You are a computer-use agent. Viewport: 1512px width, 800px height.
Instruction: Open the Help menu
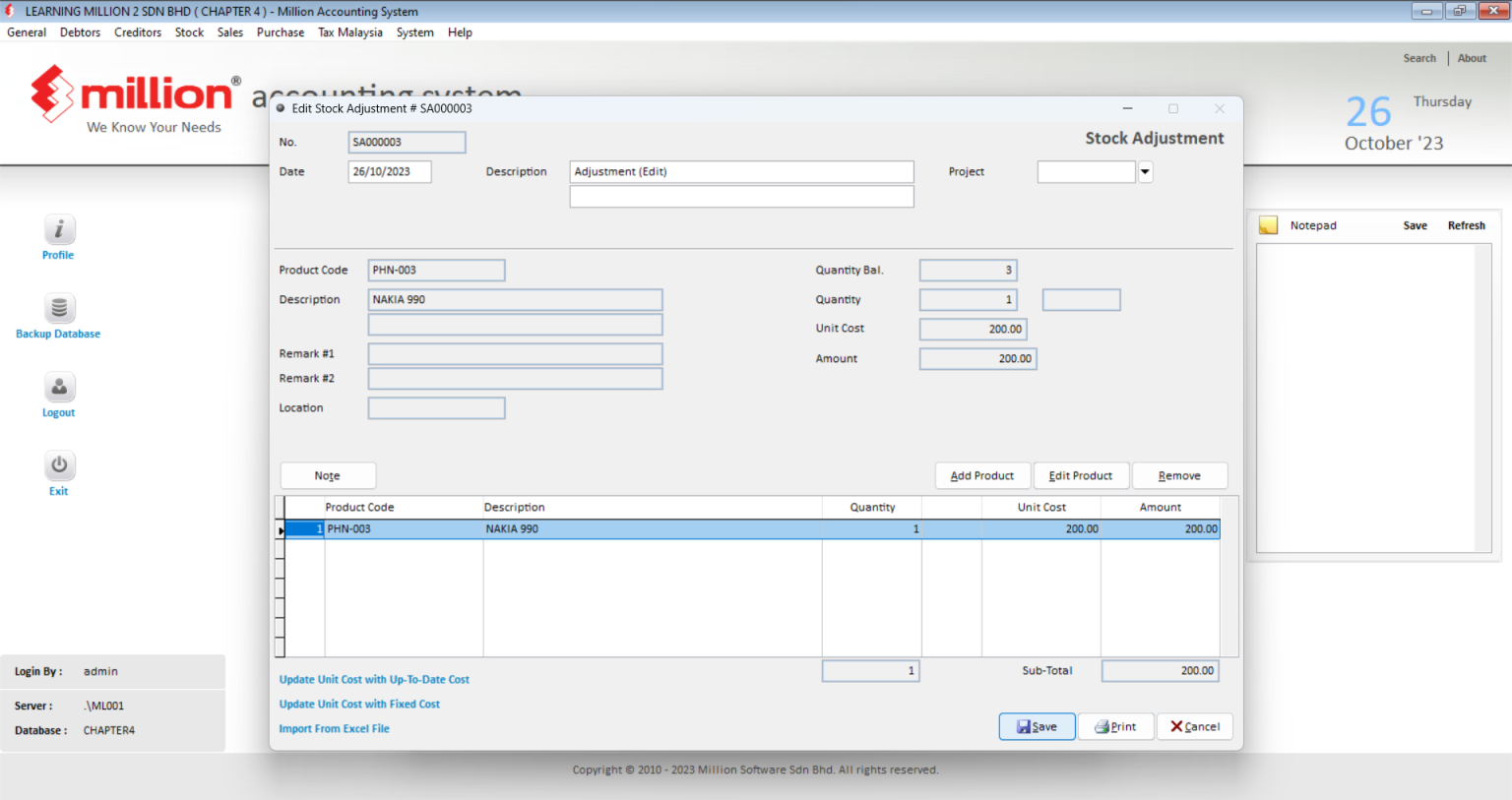[460, 32]
